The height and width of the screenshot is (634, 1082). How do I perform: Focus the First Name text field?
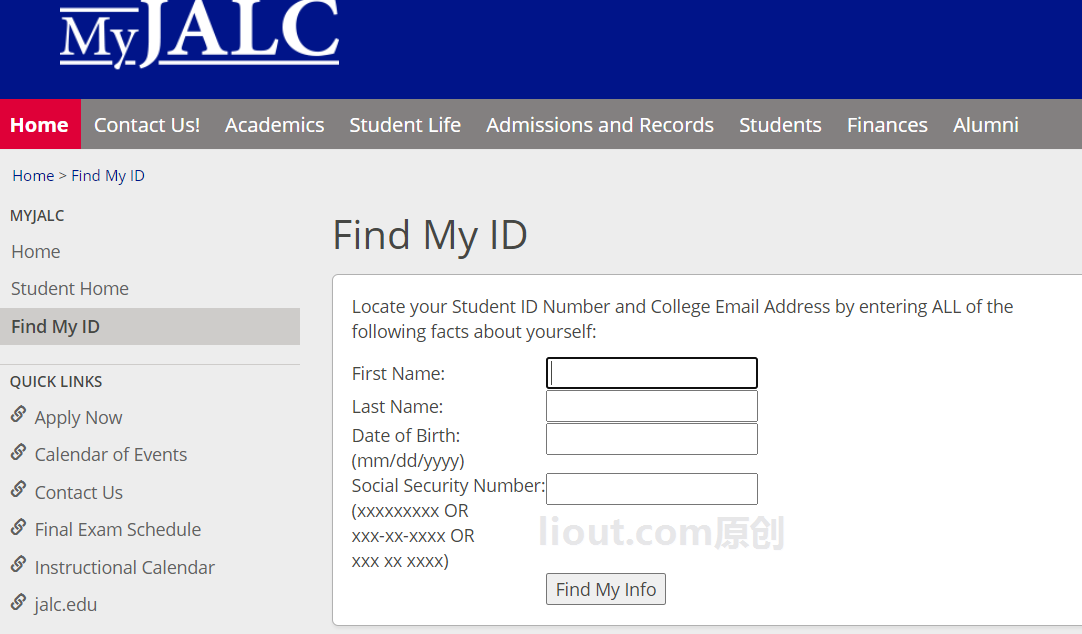pyautogui.click(x=651, y=373)
